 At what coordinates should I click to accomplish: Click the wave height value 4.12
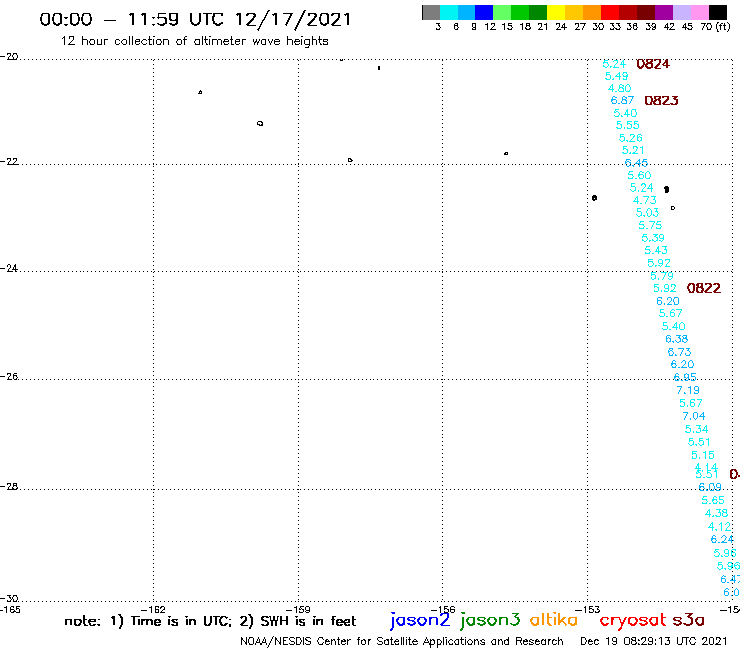[x=719, y=526]
